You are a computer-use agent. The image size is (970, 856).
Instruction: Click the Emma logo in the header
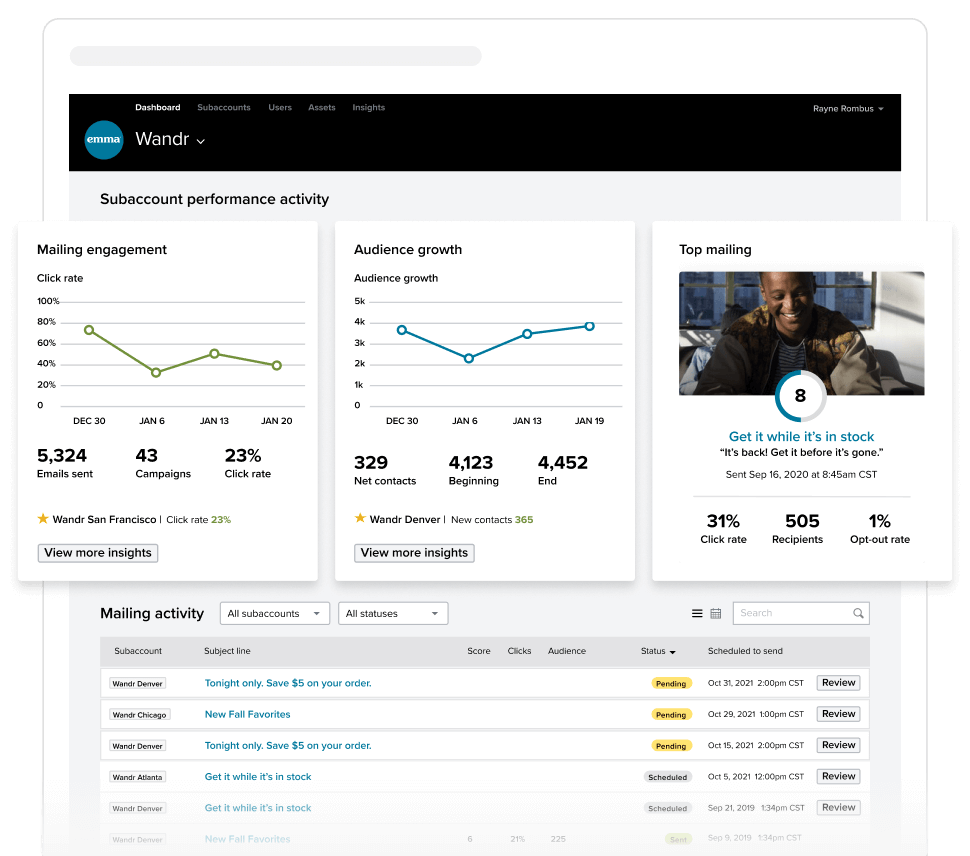(x=104, y=140)
